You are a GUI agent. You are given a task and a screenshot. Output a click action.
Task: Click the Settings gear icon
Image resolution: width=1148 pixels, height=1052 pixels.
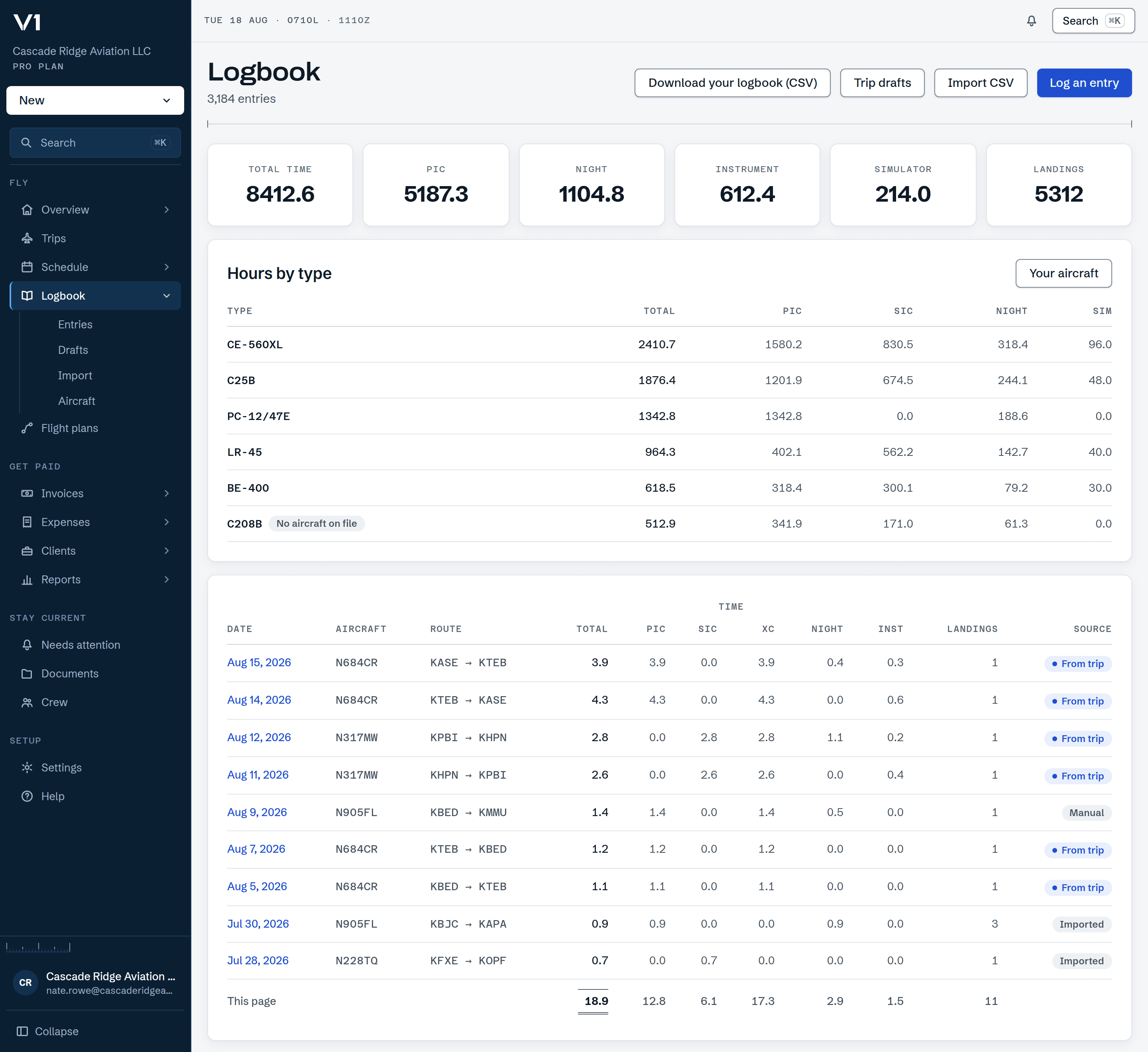tap(27, 767)
